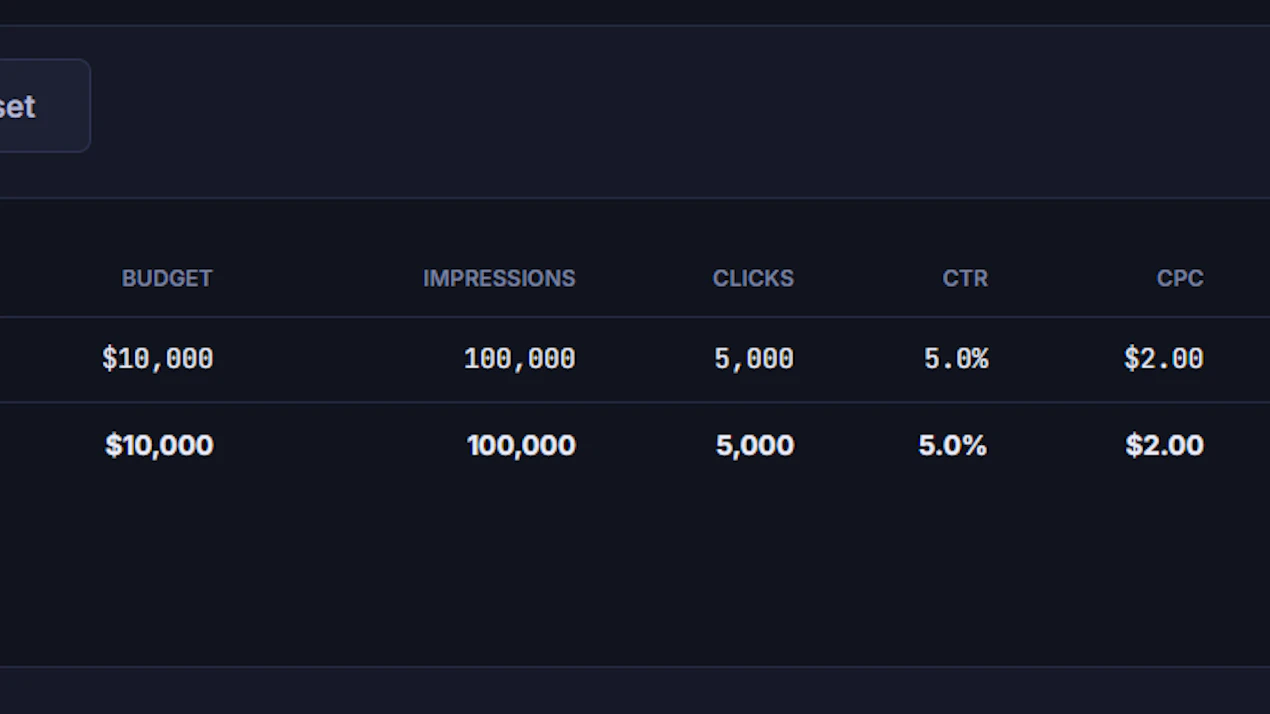The image size is (1270, 714).
Task: Select the 5.0% CTR cell in first row
Action: [956, 359]
